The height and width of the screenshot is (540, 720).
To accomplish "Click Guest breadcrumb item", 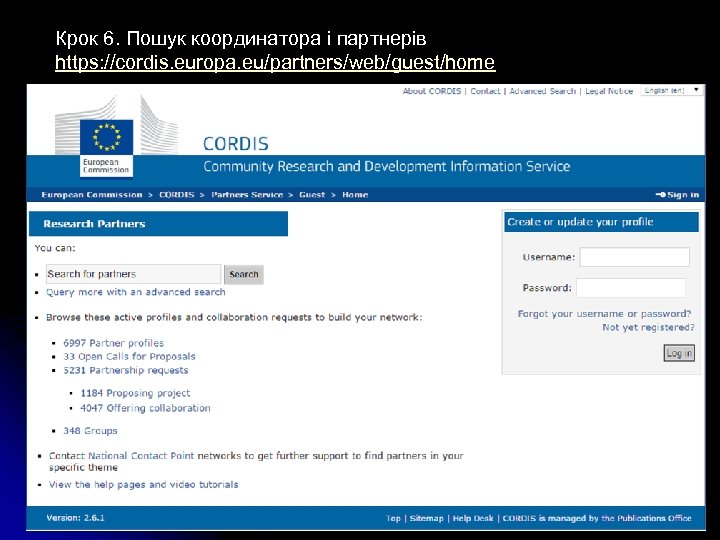I will coord(312,195).
